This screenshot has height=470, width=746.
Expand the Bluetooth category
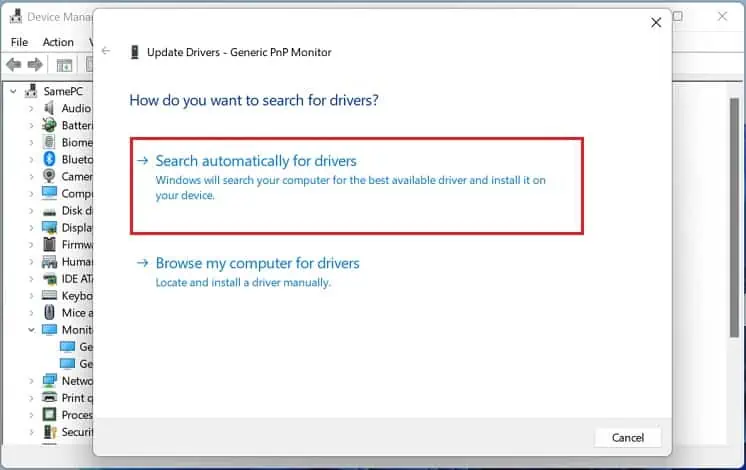[x=31, y=160]
